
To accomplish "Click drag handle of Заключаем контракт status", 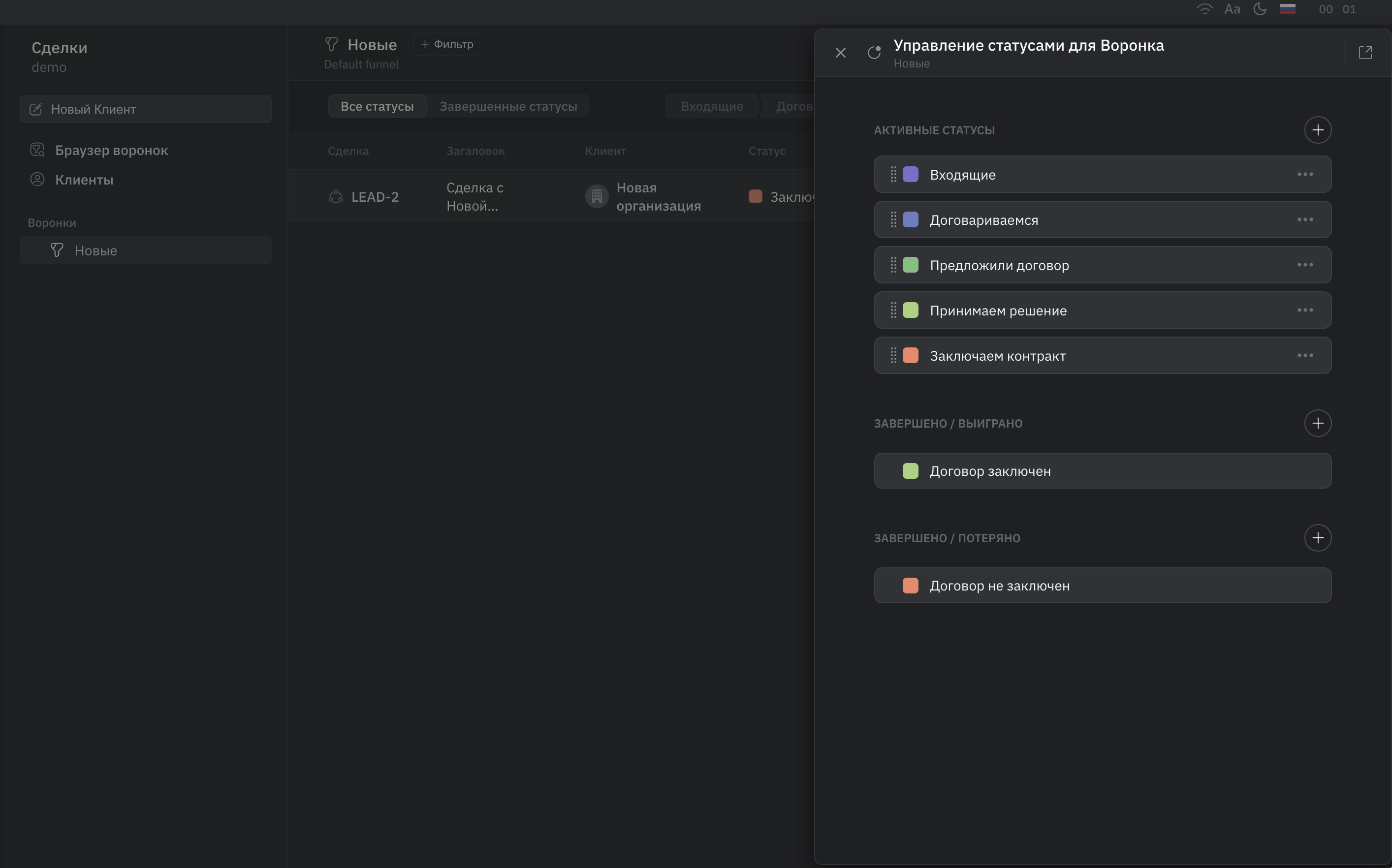I will pos(893,355).
